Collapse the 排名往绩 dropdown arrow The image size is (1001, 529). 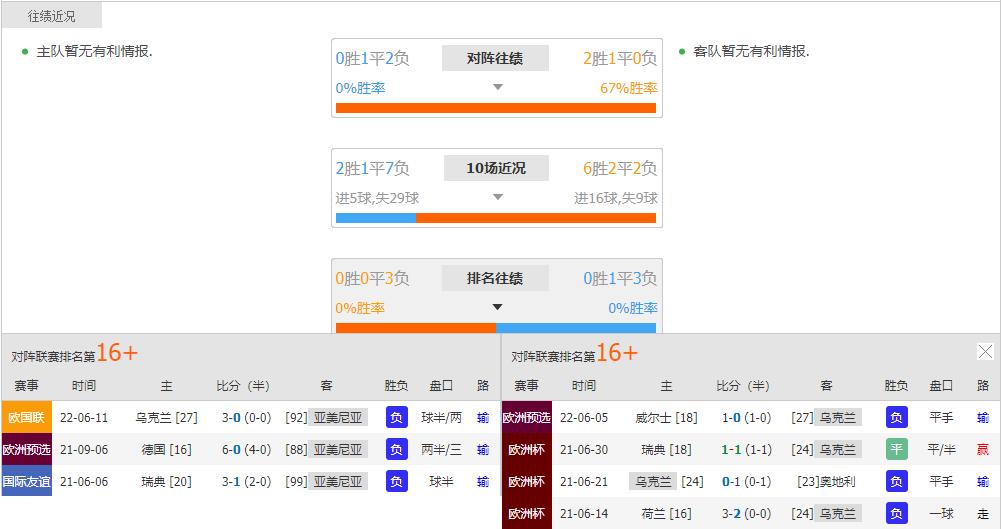pyautogui.click(x=498, y=307)
